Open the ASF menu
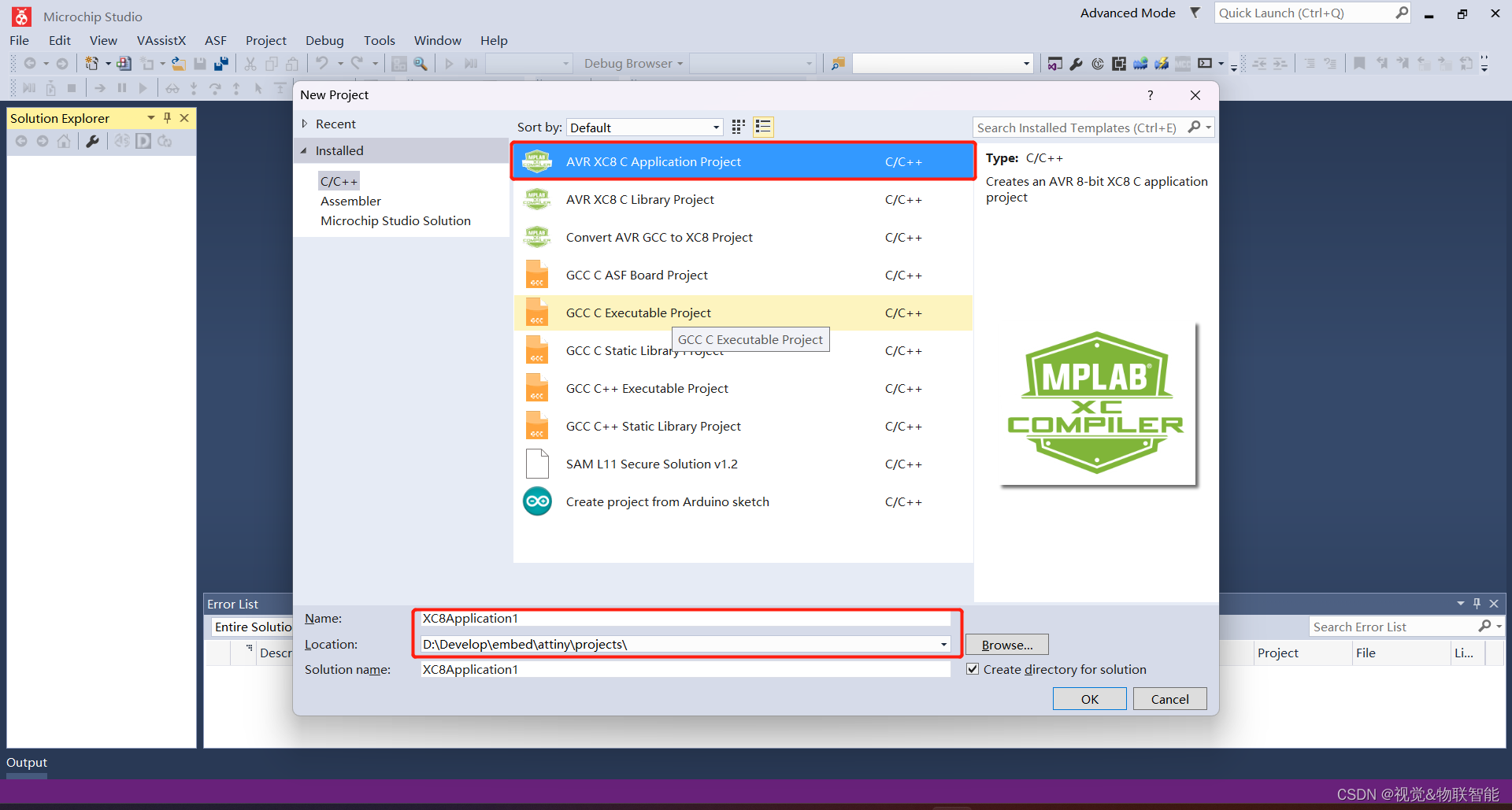 pyautogui.click(x=216, y=40)
